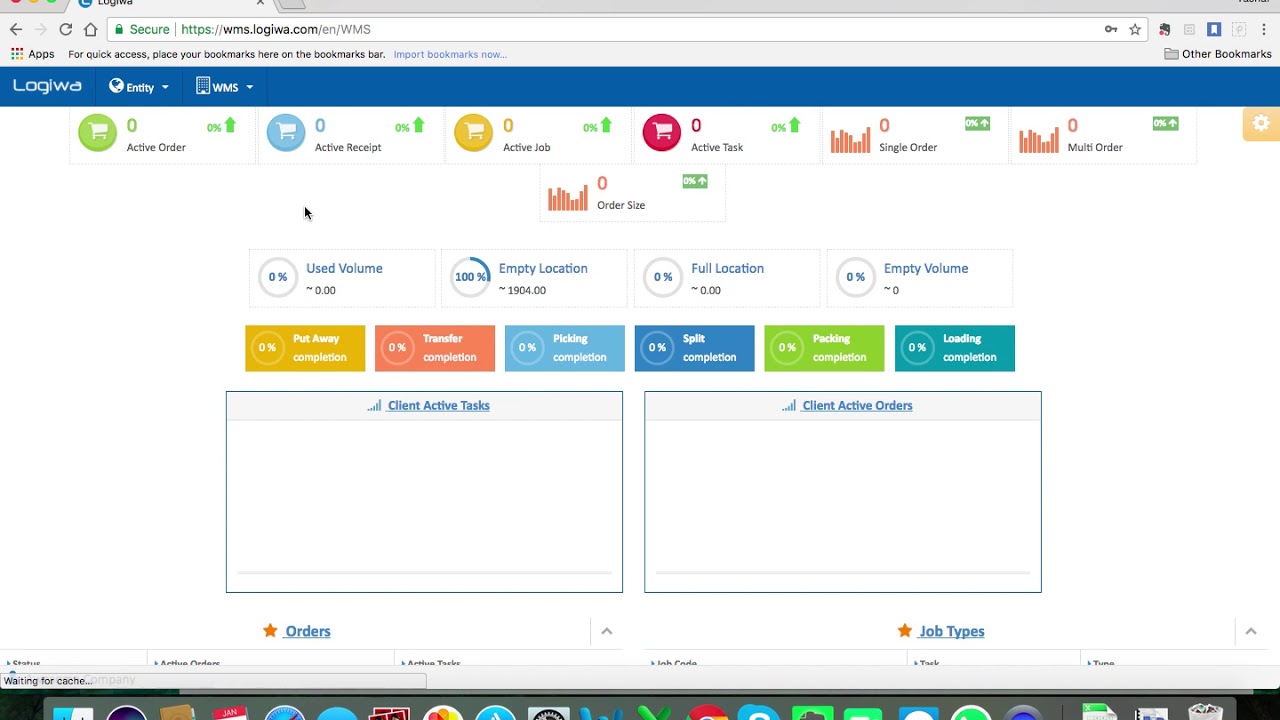1280x720 pixels.
Task: Reload the page with the browser refresh icon
Action: click(66, 29)
